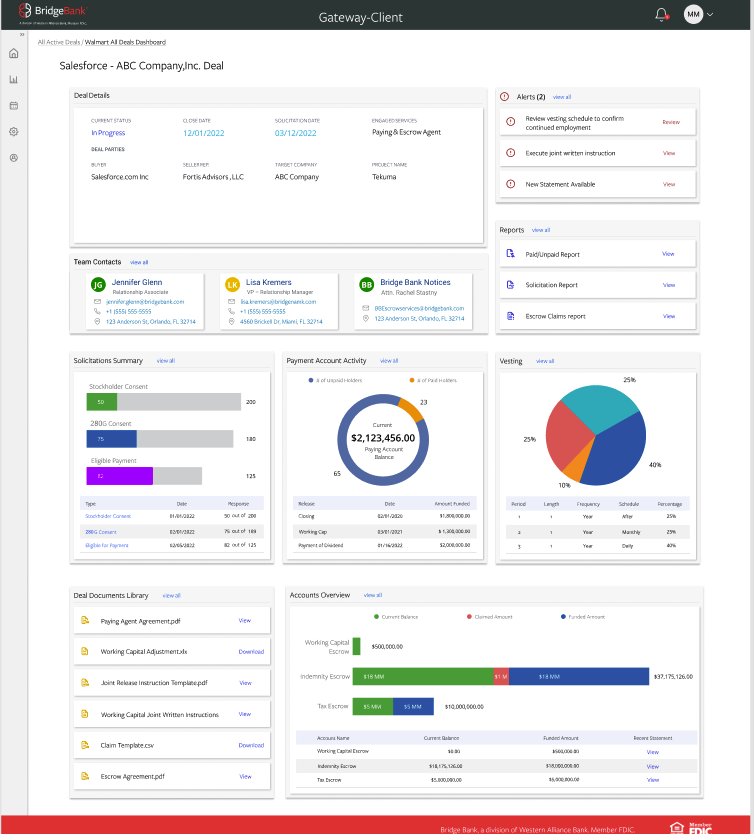The width and height of the screenshot is (754, 834).
Task: Click the blue 280G Consent progress bar
Action: [112, 439]
